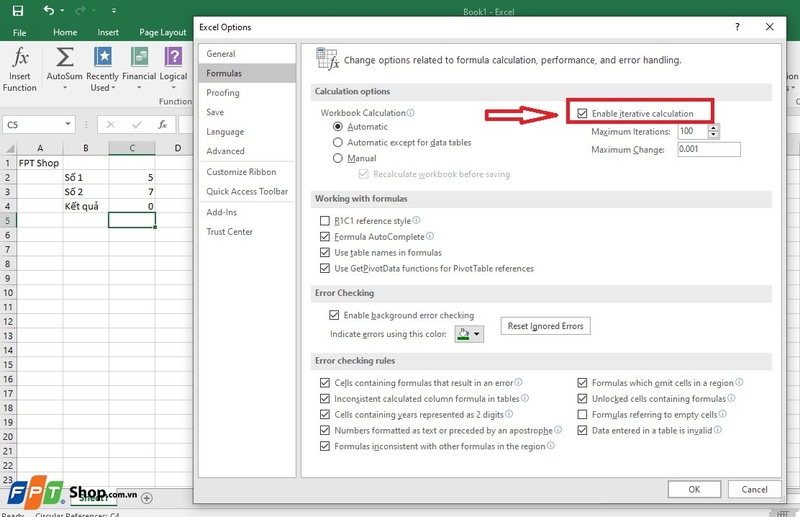Open the Financial functions icon
Image resolution: width=800 pixels, height=517 pixels.
click(139, 57)
